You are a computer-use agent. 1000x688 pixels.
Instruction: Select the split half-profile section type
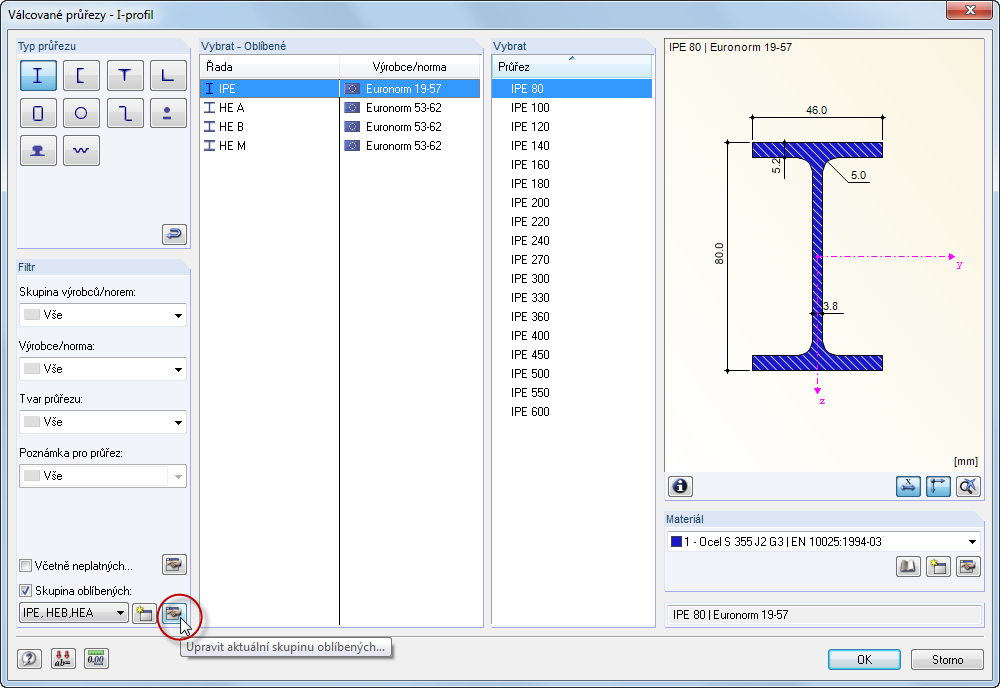[168, 113]
